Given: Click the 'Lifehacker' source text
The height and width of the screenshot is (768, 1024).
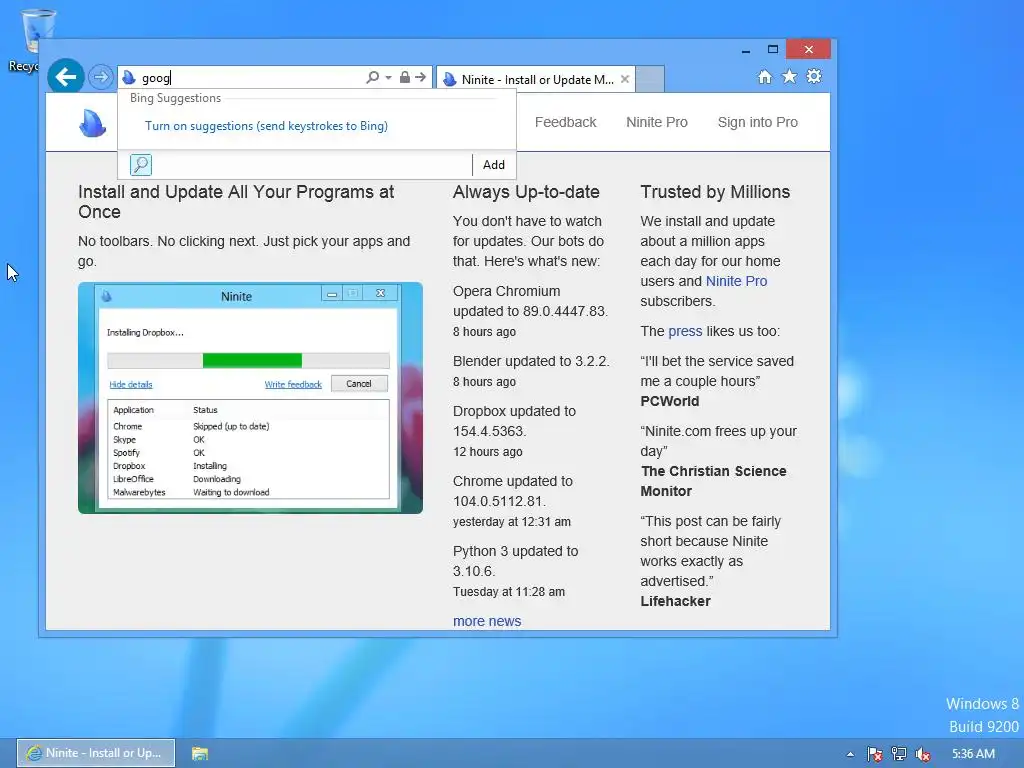Looking at the screenshot, I should 675,601.
